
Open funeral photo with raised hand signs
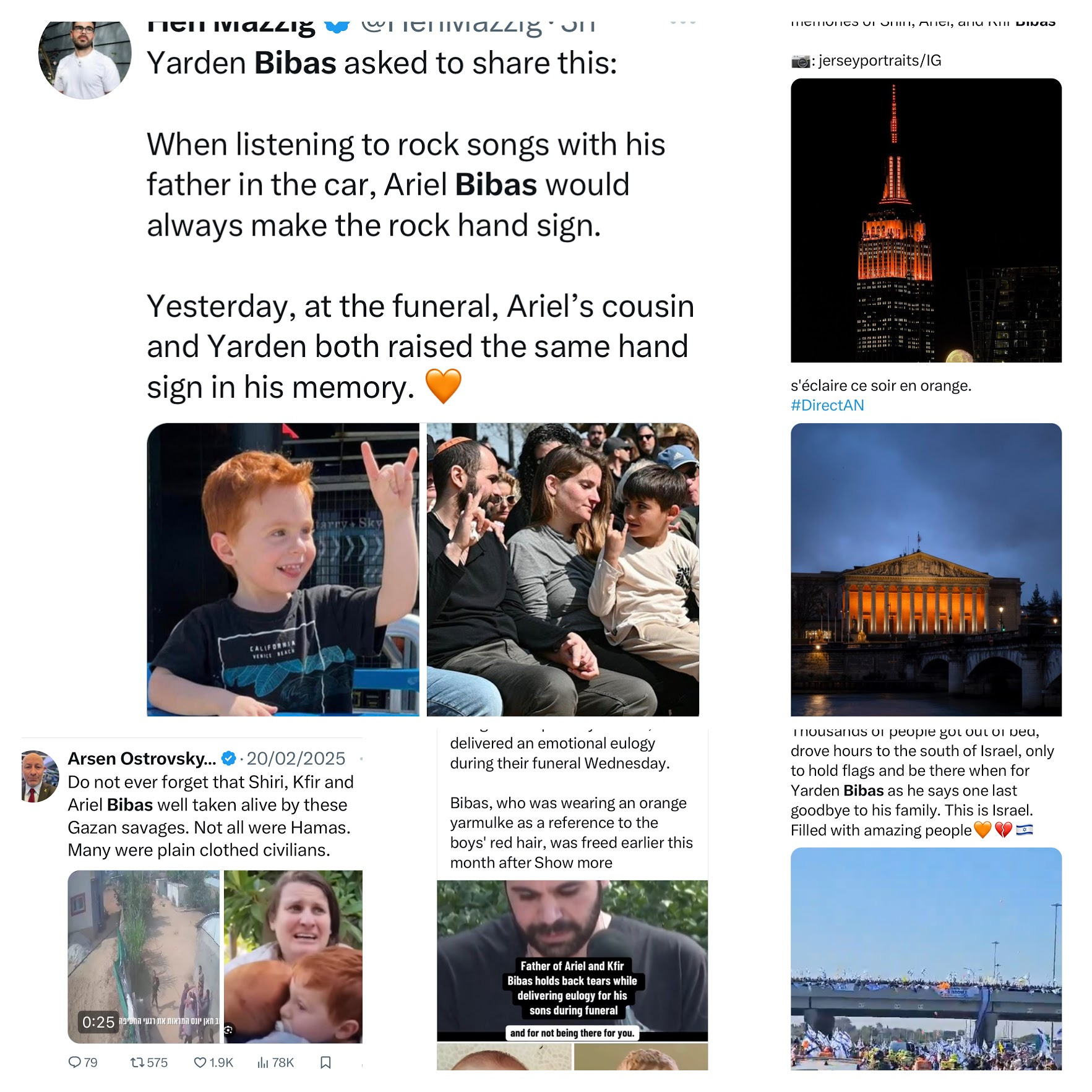[563, 569]
